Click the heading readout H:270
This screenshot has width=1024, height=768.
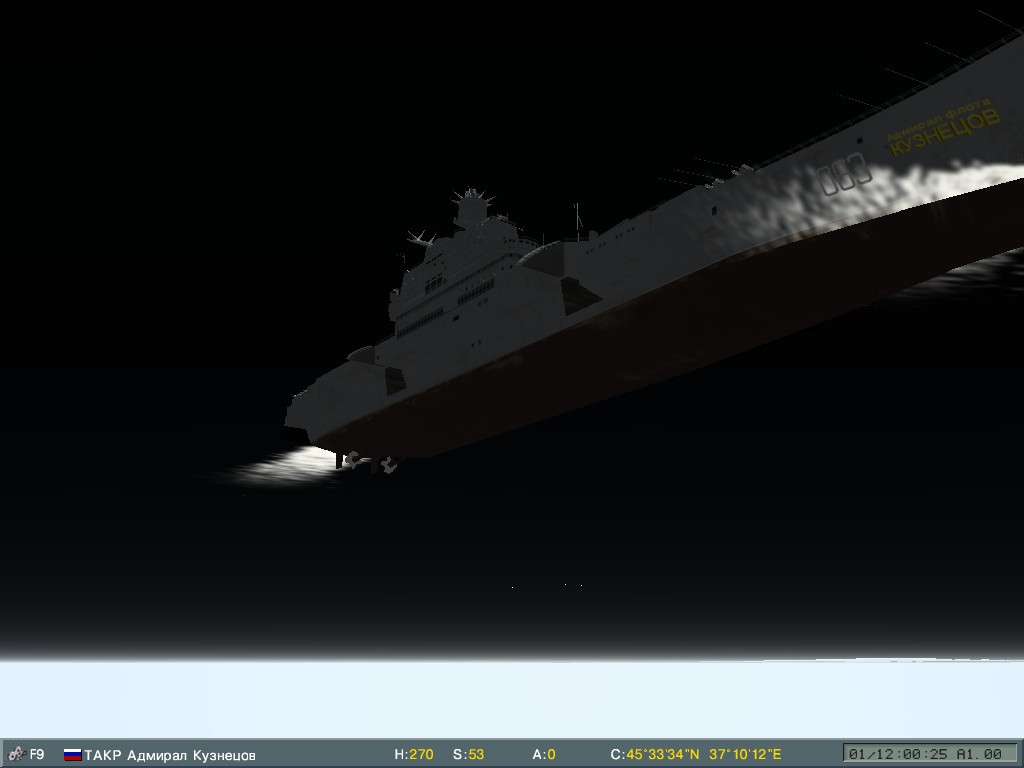point(414,755)
